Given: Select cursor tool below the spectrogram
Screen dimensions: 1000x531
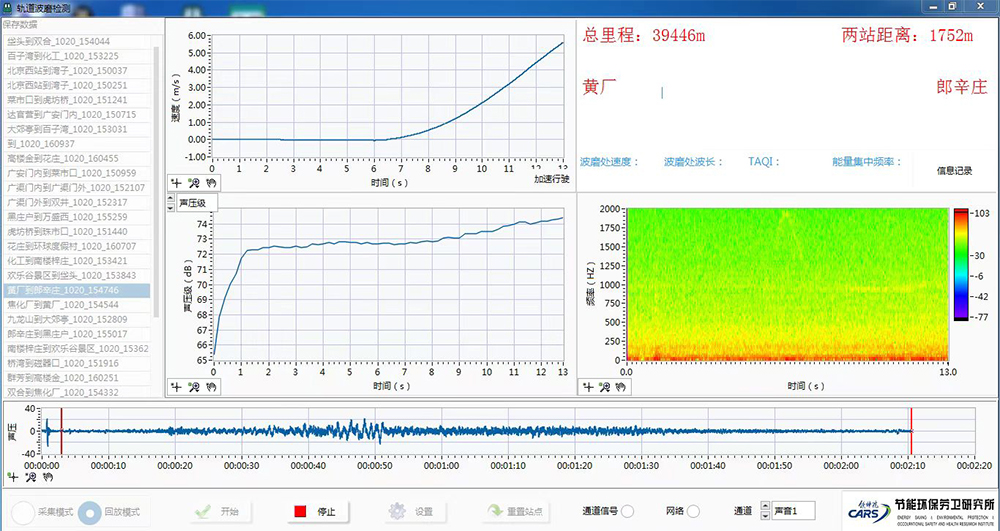Looking at the screenshot, I should pos(588,386).
